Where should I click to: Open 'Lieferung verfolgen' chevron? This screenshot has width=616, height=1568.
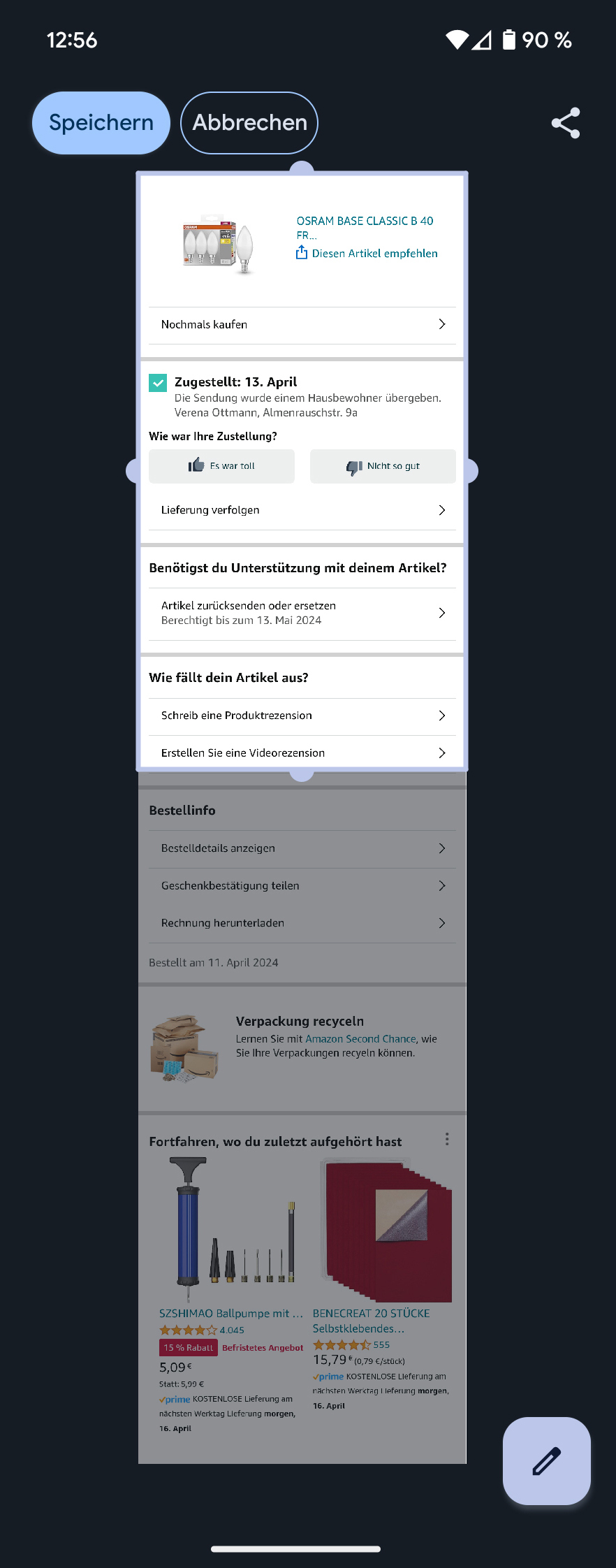[441, 510]
